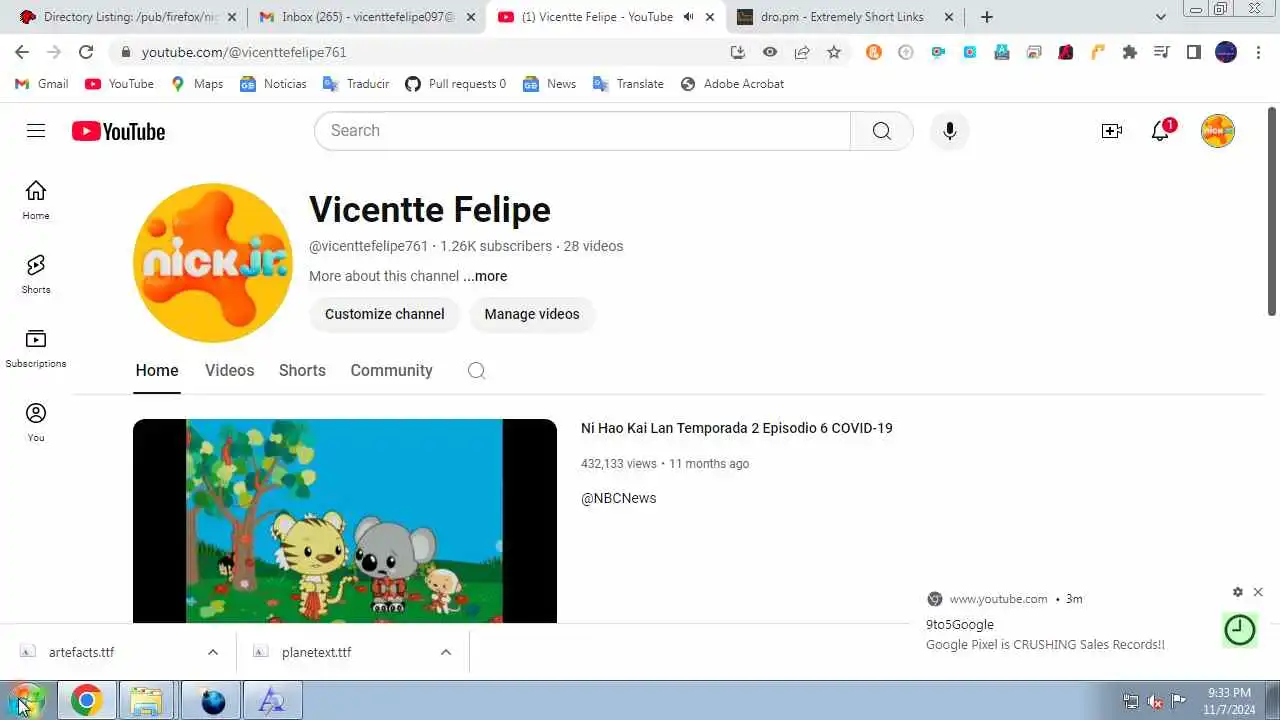Screen dimensions: 1280x720
Task: Click the Chrome profile avatar in toolbar
Action: tap(1226, 52)
